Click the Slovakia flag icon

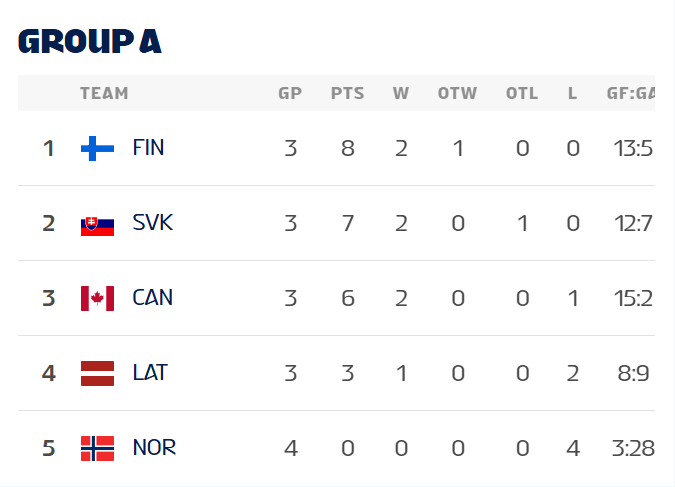pos(97,224)
